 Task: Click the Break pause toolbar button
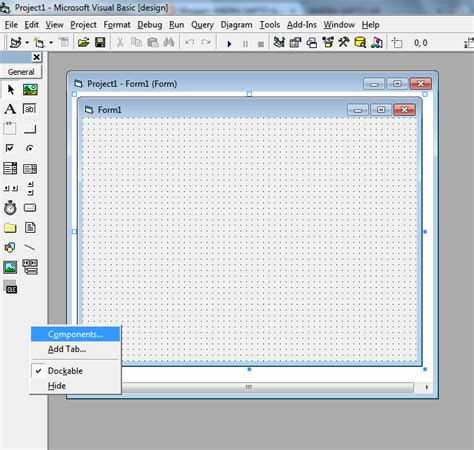(245, 44)
